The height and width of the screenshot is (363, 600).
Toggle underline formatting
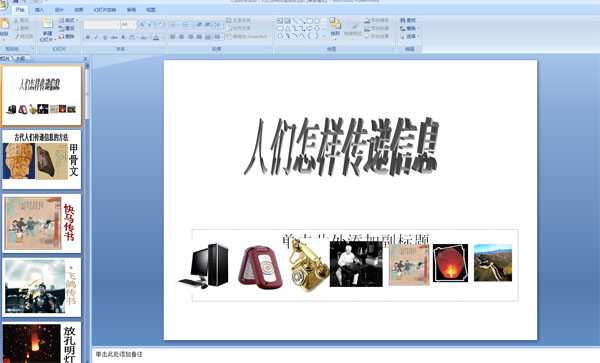pyautogui.click(x=105, y=37)
